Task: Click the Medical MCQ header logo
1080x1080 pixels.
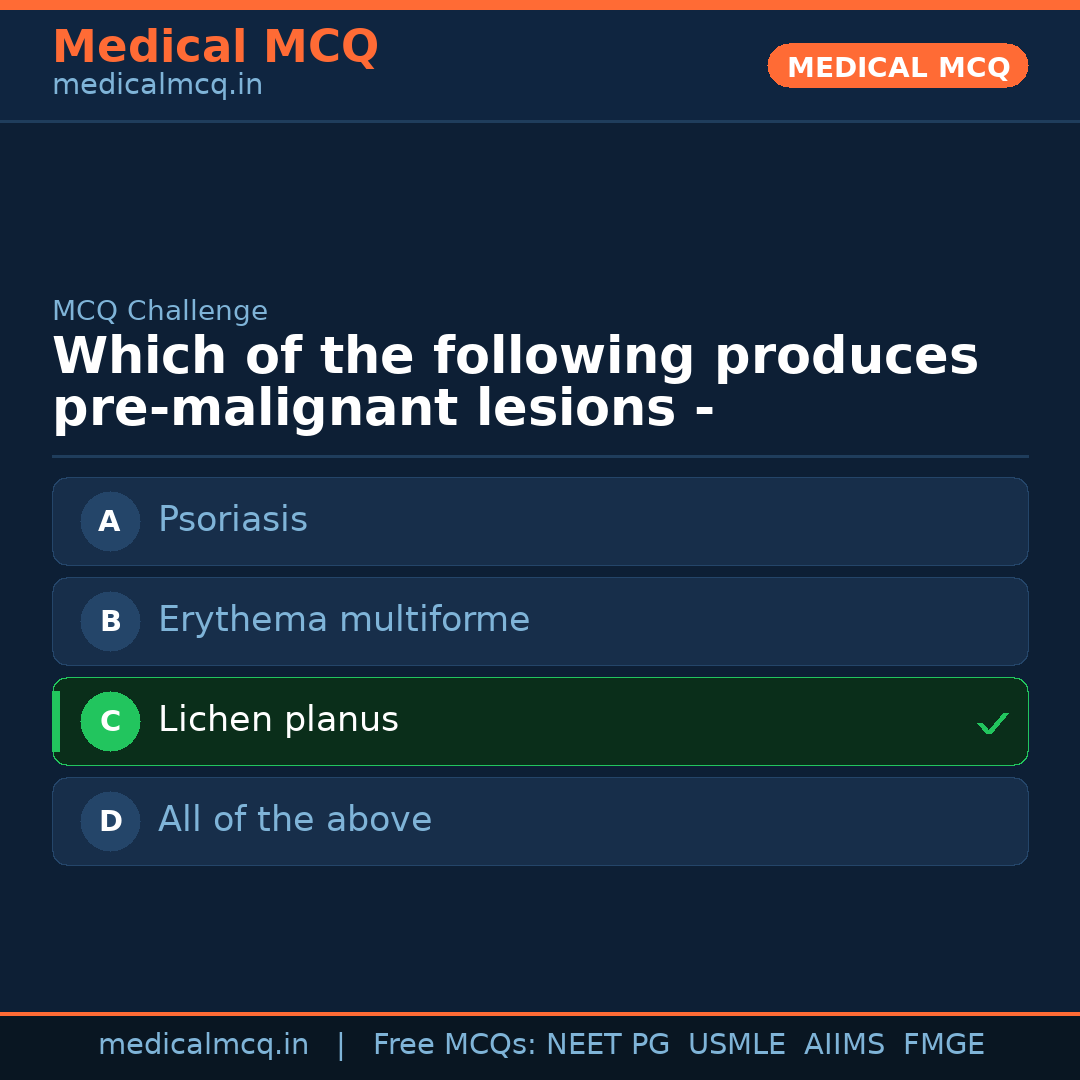Action: (x=215, y=47)
